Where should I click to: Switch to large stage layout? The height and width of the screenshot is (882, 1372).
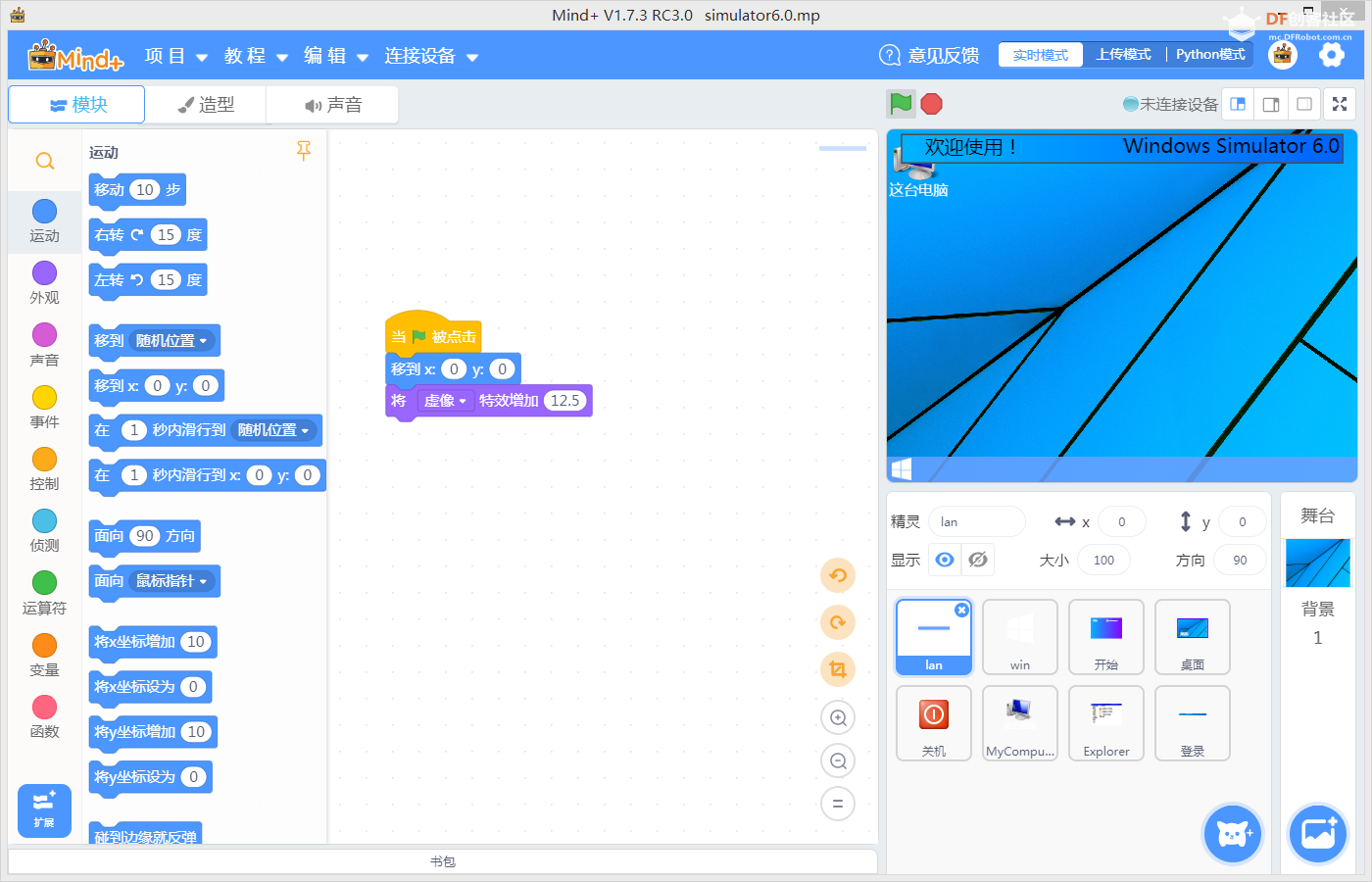click(1271, 104)
